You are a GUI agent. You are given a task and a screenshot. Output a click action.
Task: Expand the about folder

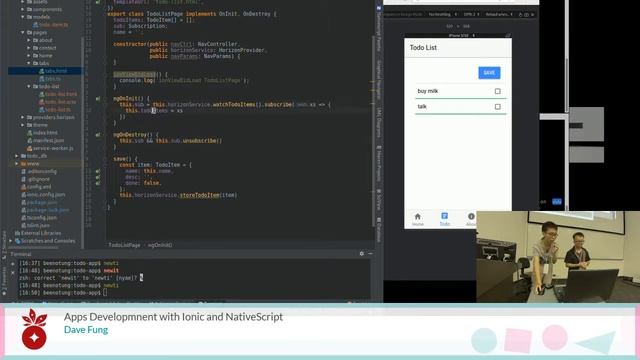coord(29,40)
